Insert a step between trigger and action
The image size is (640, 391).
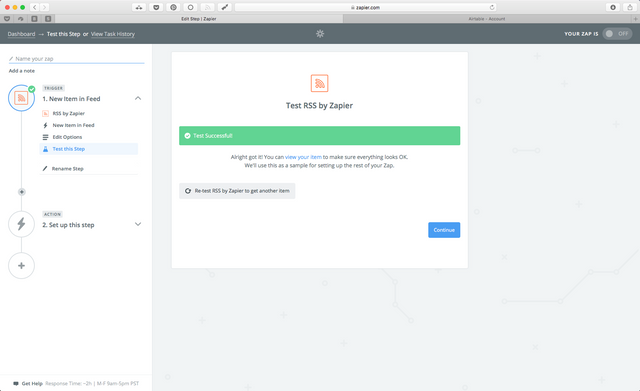[x=22, y=192]
